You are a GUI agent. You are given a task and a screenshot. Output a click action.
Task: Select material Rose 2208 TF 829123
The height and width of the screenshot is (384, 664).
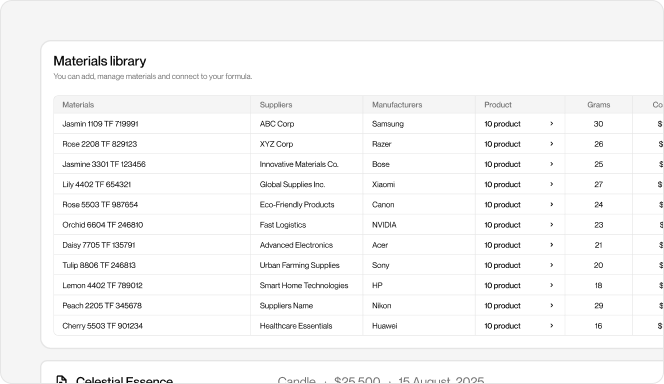click(100, 144)
